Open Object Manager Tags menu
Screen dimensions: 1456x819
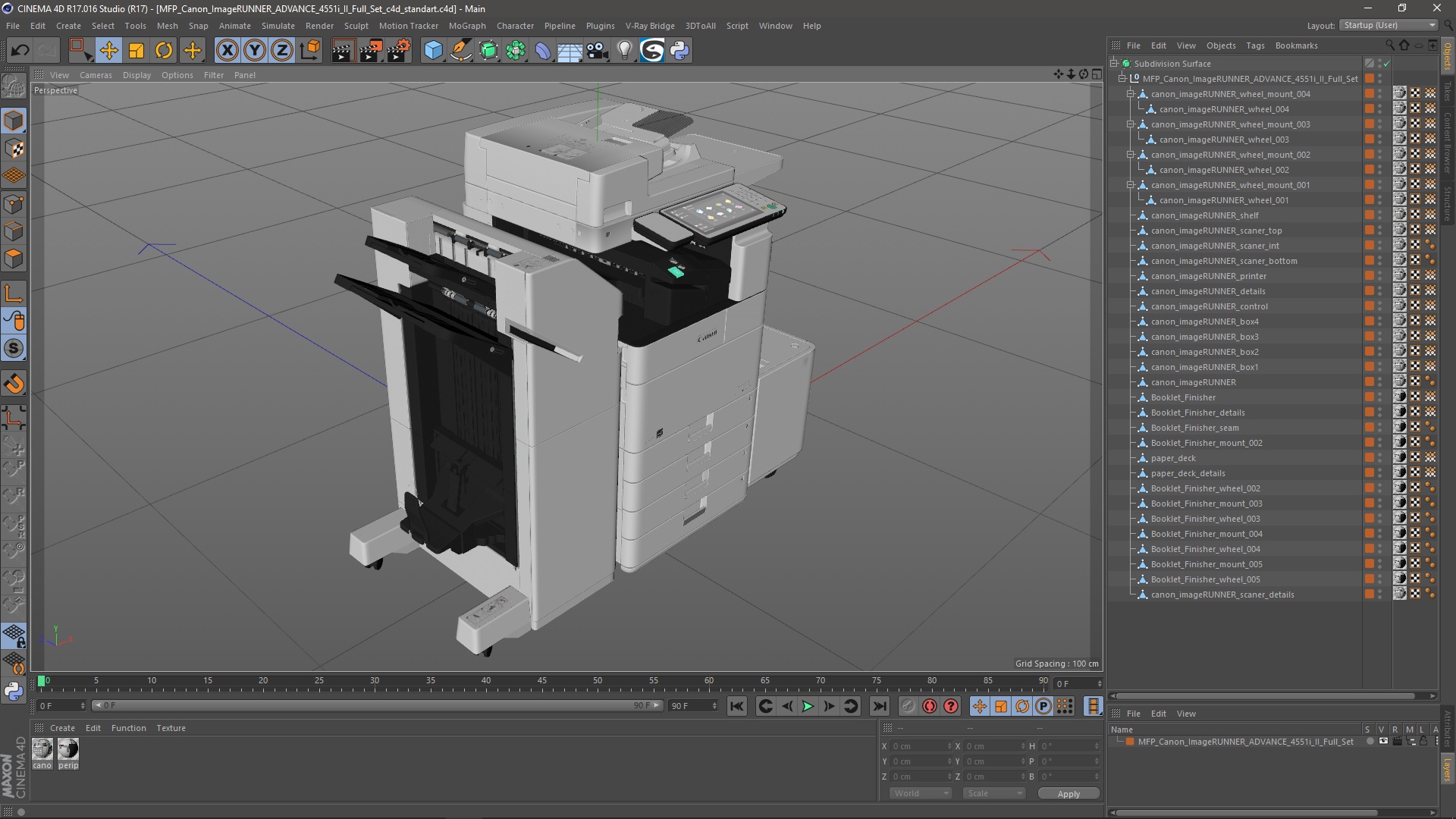[1255, 45]
